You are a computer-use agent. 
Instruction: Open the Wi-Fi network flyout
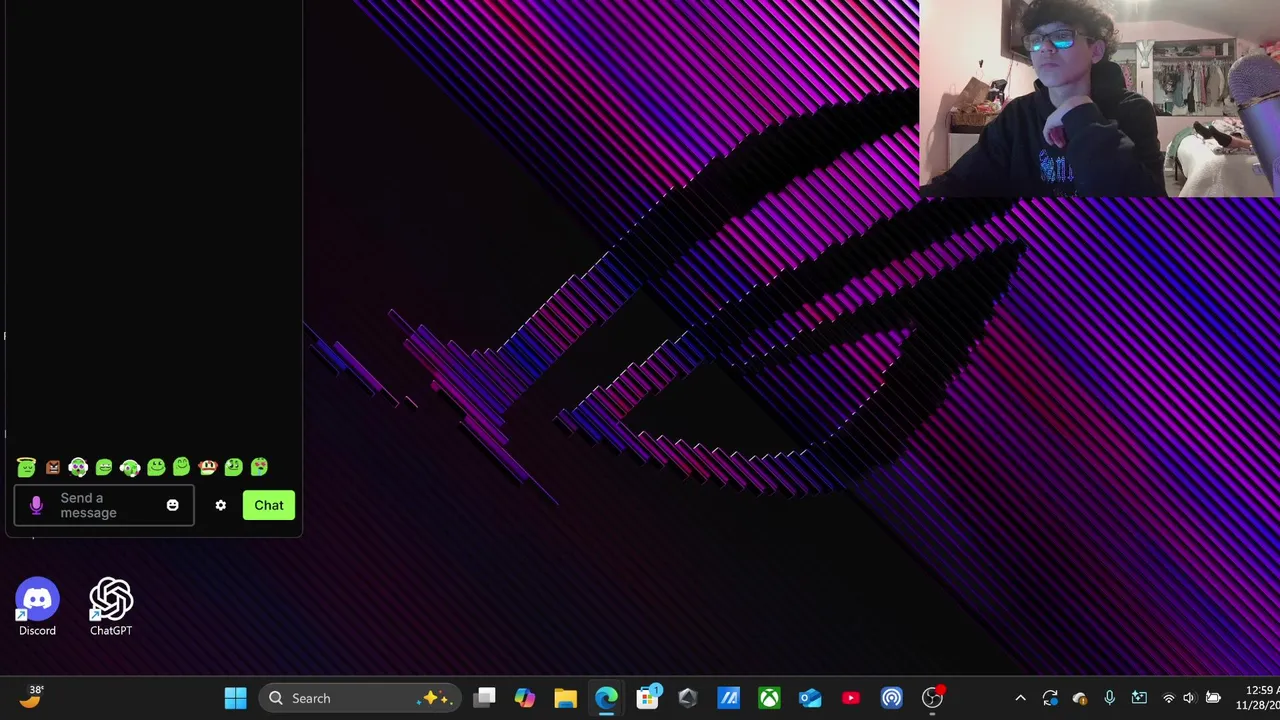[x=1168, y=698]
